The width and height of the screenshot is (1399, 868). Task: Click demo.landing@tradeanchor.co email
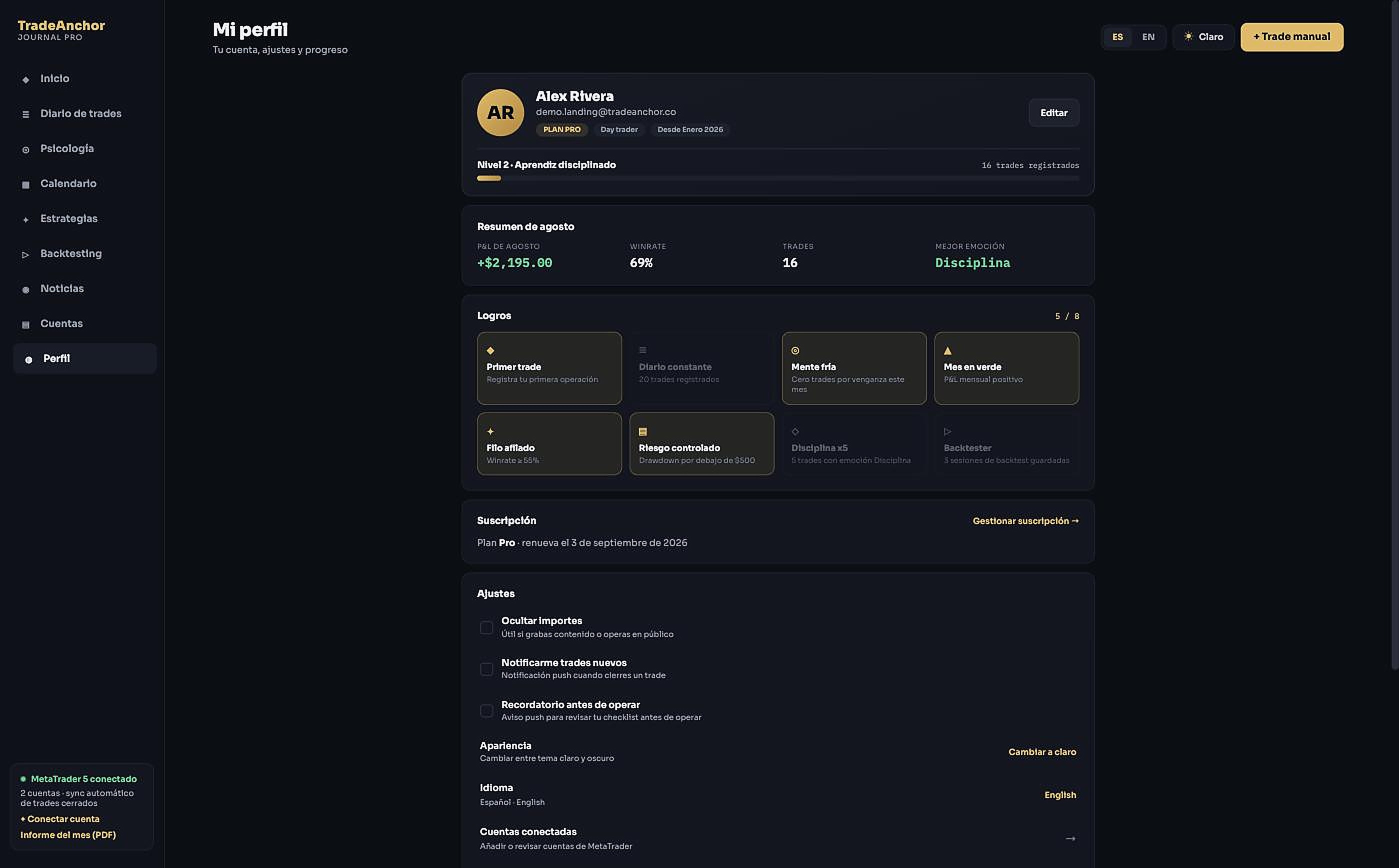(605, 112)
